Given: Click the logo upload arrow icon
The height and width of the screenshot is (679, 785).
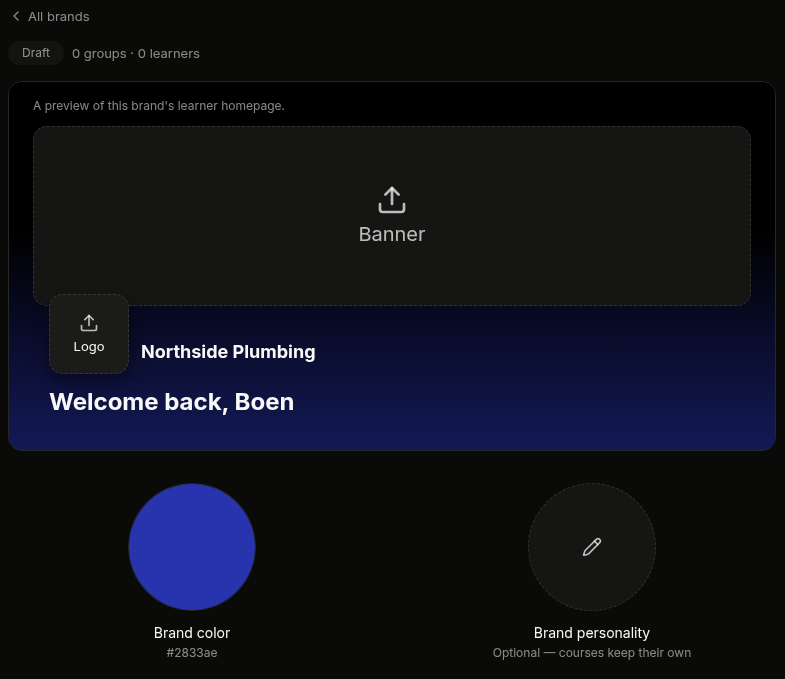Looking at the screenshot, I should point(89,323).
